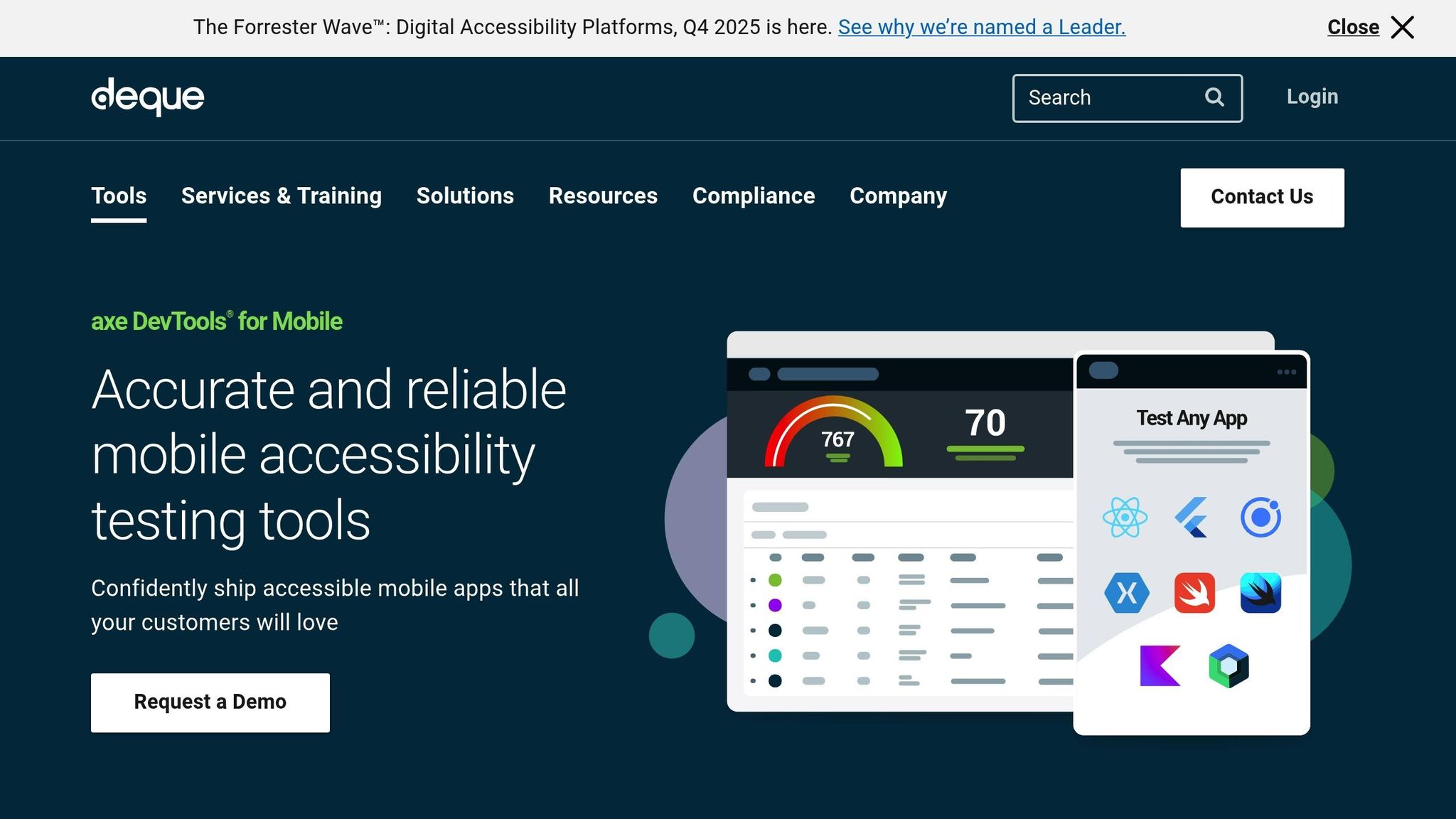Select the Kotlin icon

coord(1159,667)
